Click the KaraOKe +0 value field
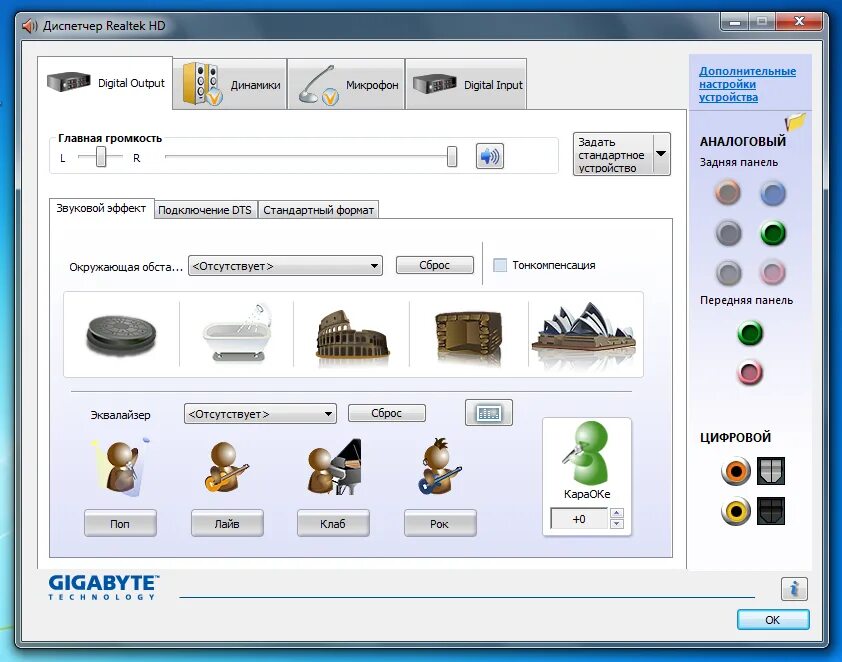 pyautogui.click(x=579, y=519)
